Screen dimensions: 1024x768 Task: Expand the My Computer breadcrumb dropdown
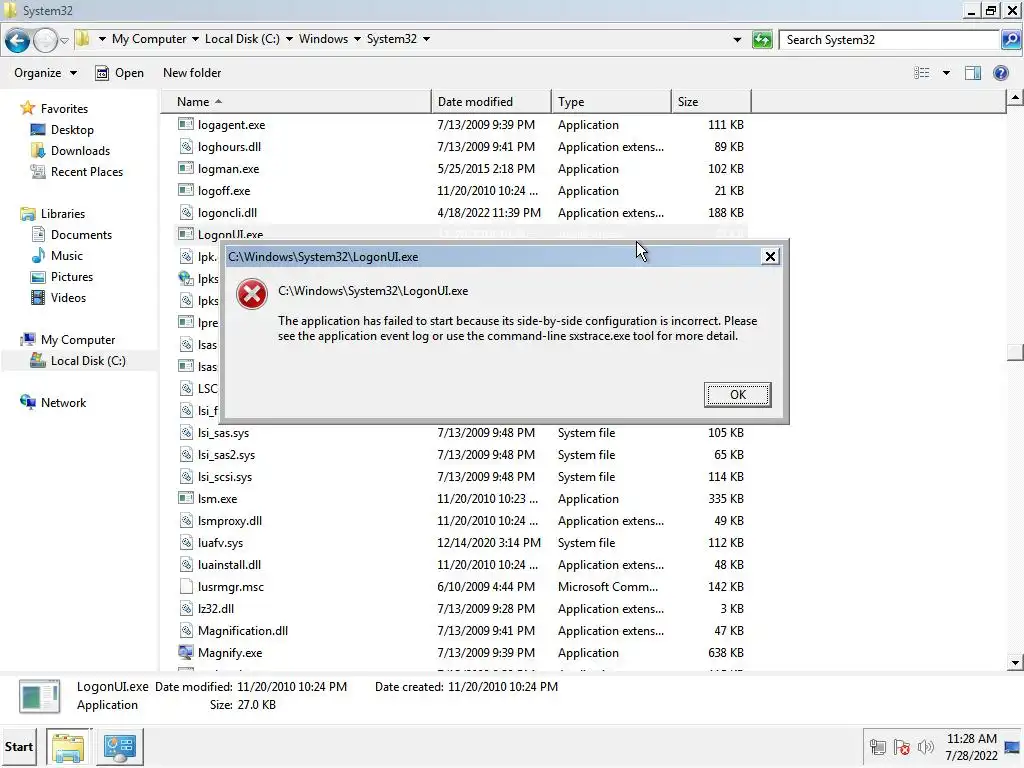point(195,39)
